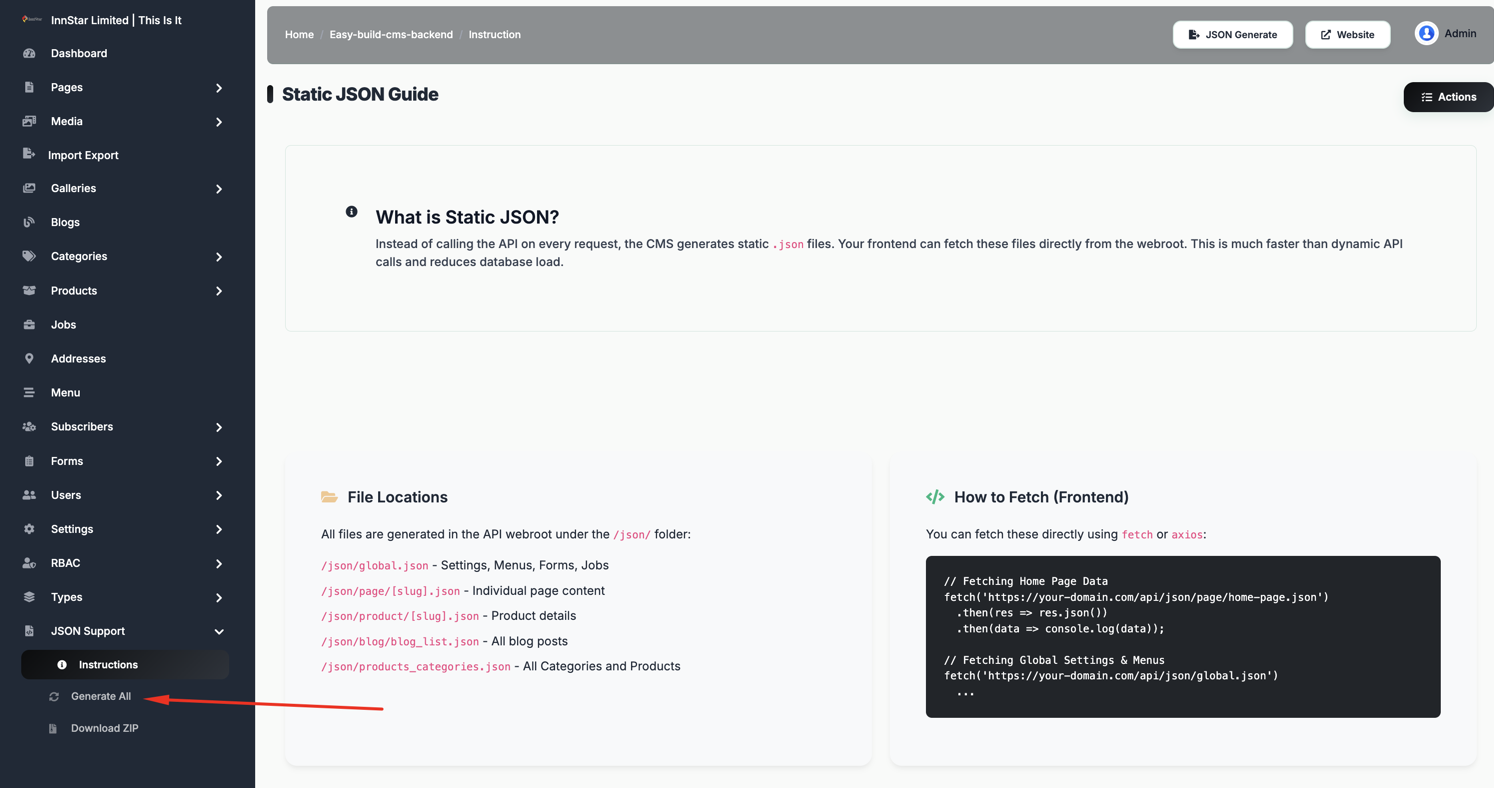Viewport: 1494px width, 788px height.
Task: Collapse the JSON Support section chevron
Action: coord(219,632)
